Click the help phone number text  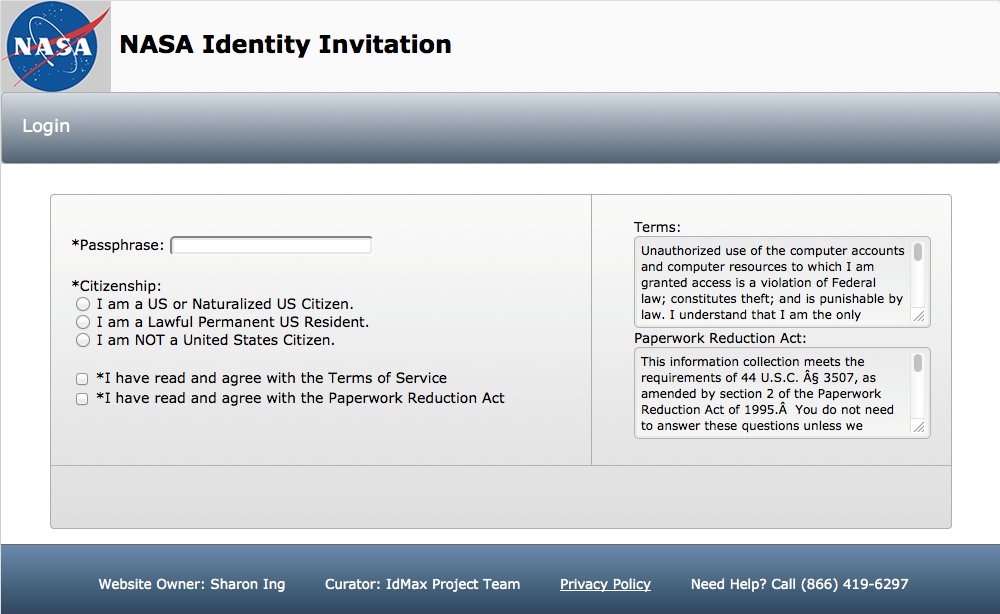pyautogui.click(x=799, y=584)
